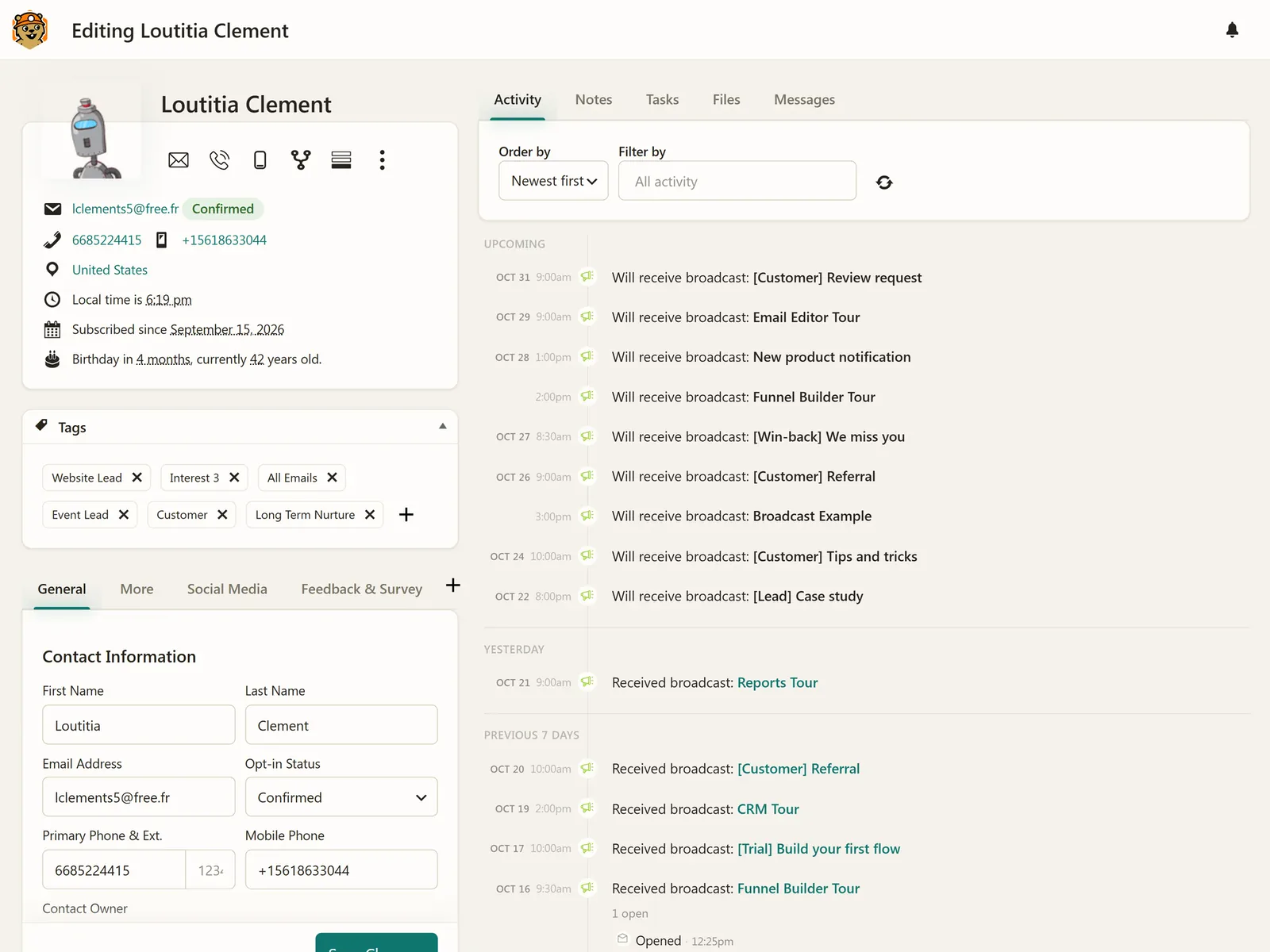Image resolution: width=1270 pixels, height=952 pixels.
Task: Click the phone call icon
Action: pos(219,160)
